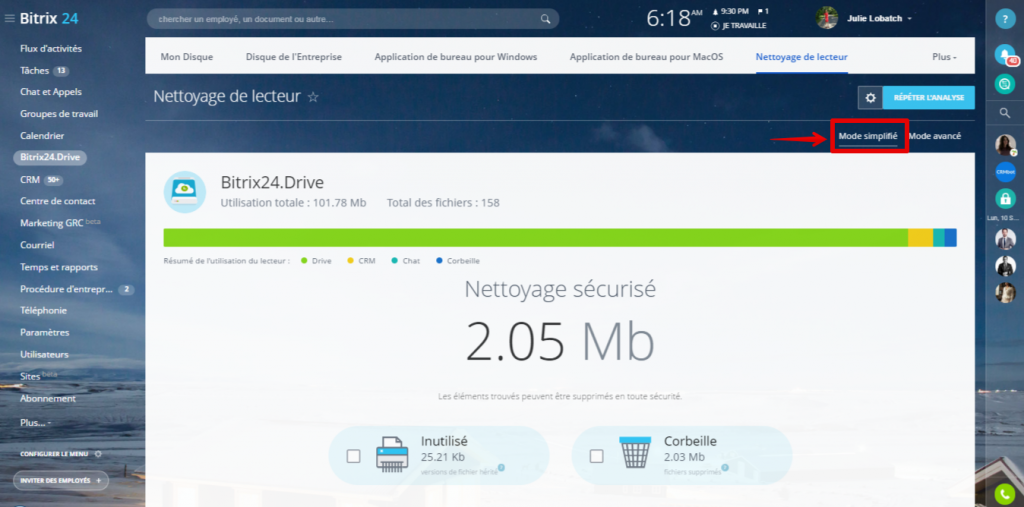Click the 9:30 PM reminder beside the clock
The height and width of the screenshot is (507, 1024).
coord(730,11)
